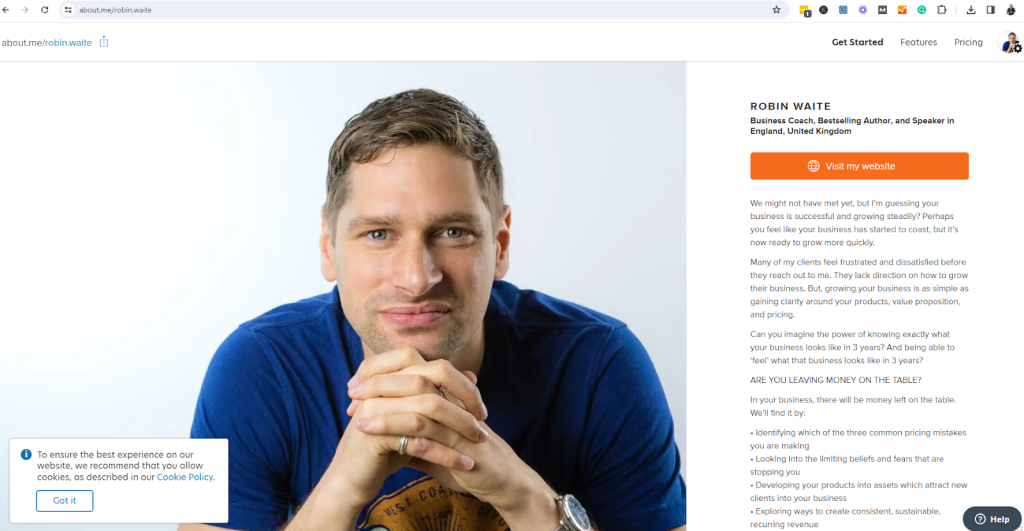Viewport: 1024px width, 531px height.
Task: Open the browser downloads icon
Action: pos(971,10)
